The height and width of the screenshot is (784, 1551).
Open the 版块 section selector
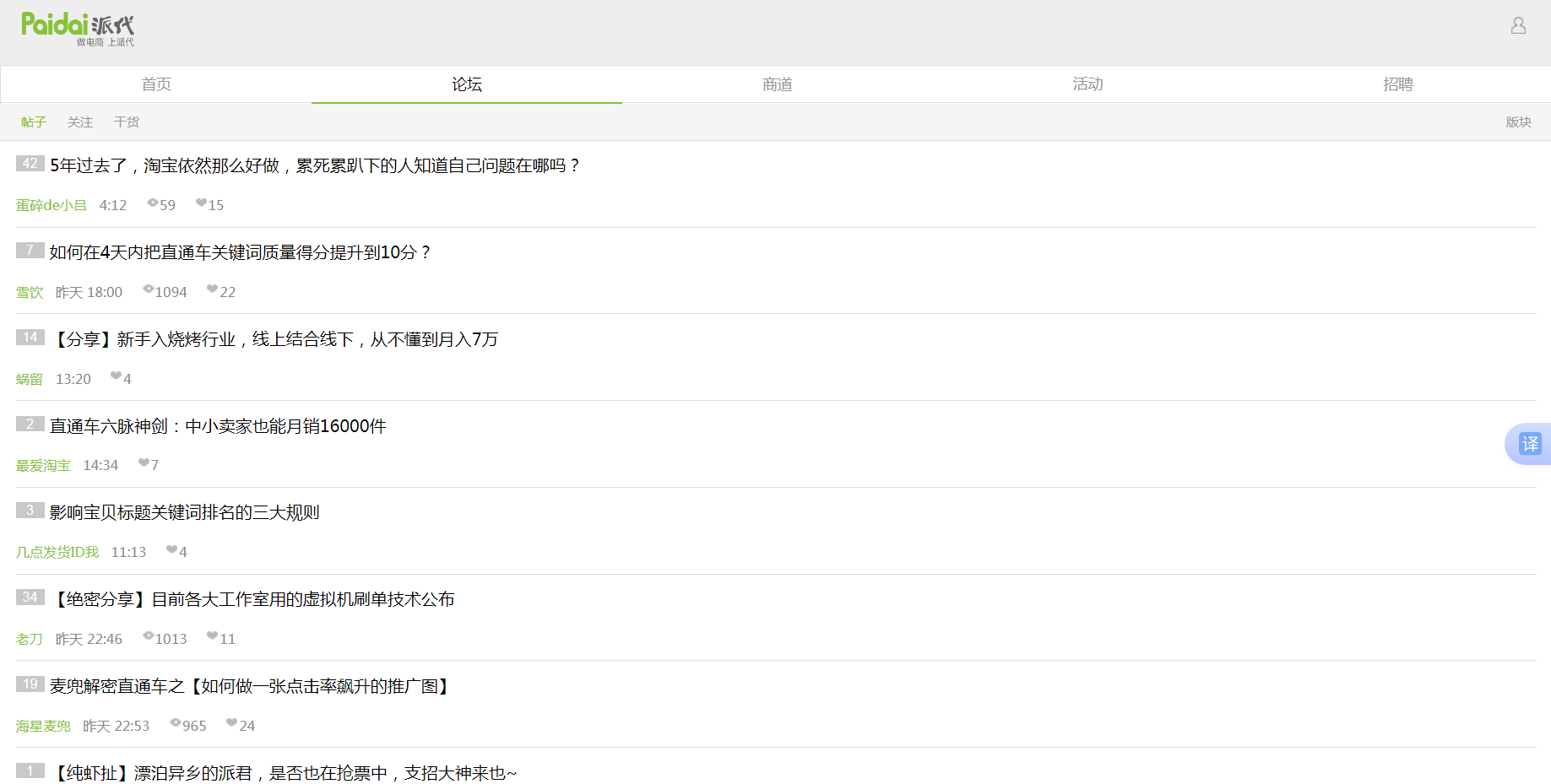1518,122
